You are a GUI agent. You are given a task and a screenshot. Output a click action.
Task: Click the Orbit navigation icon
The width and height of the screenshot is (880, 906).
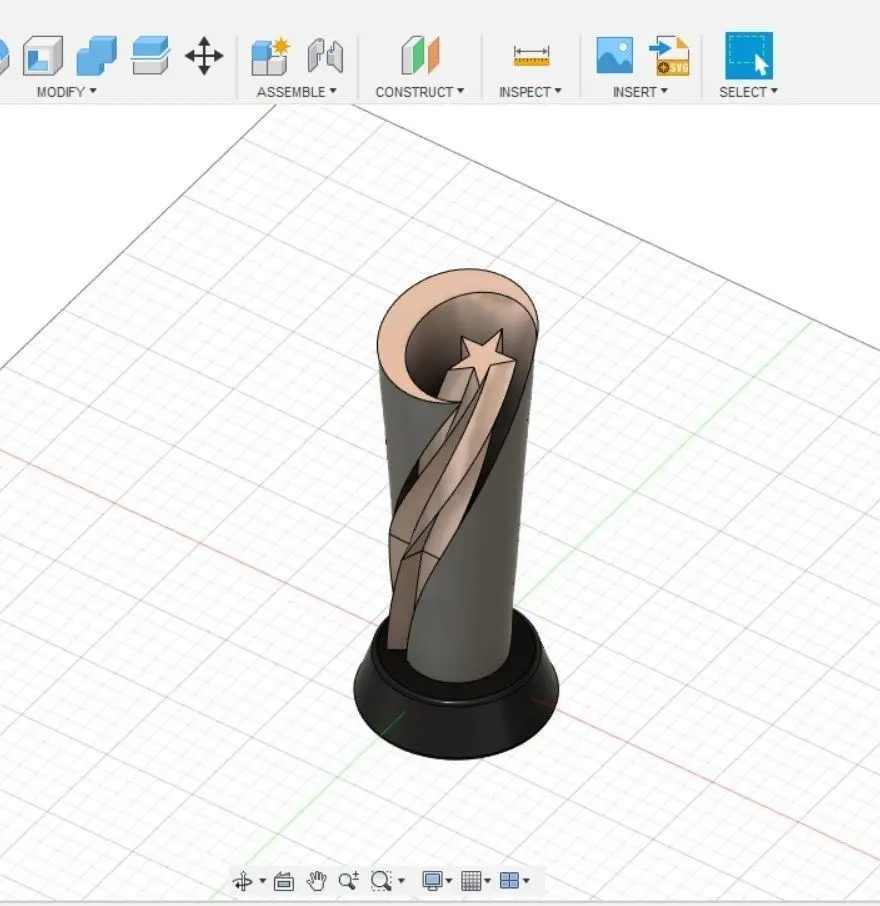pos(242,881)
